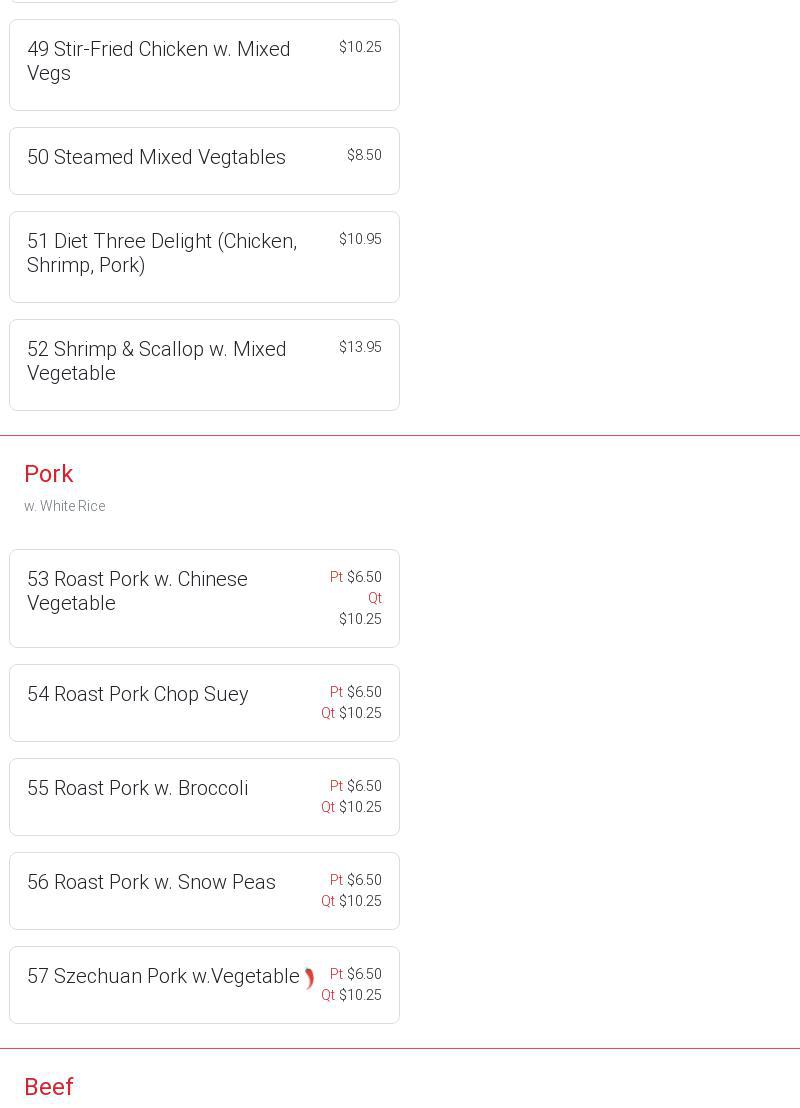Select 50 Steamed Mixed Vegtables item

tap(156, 157)
